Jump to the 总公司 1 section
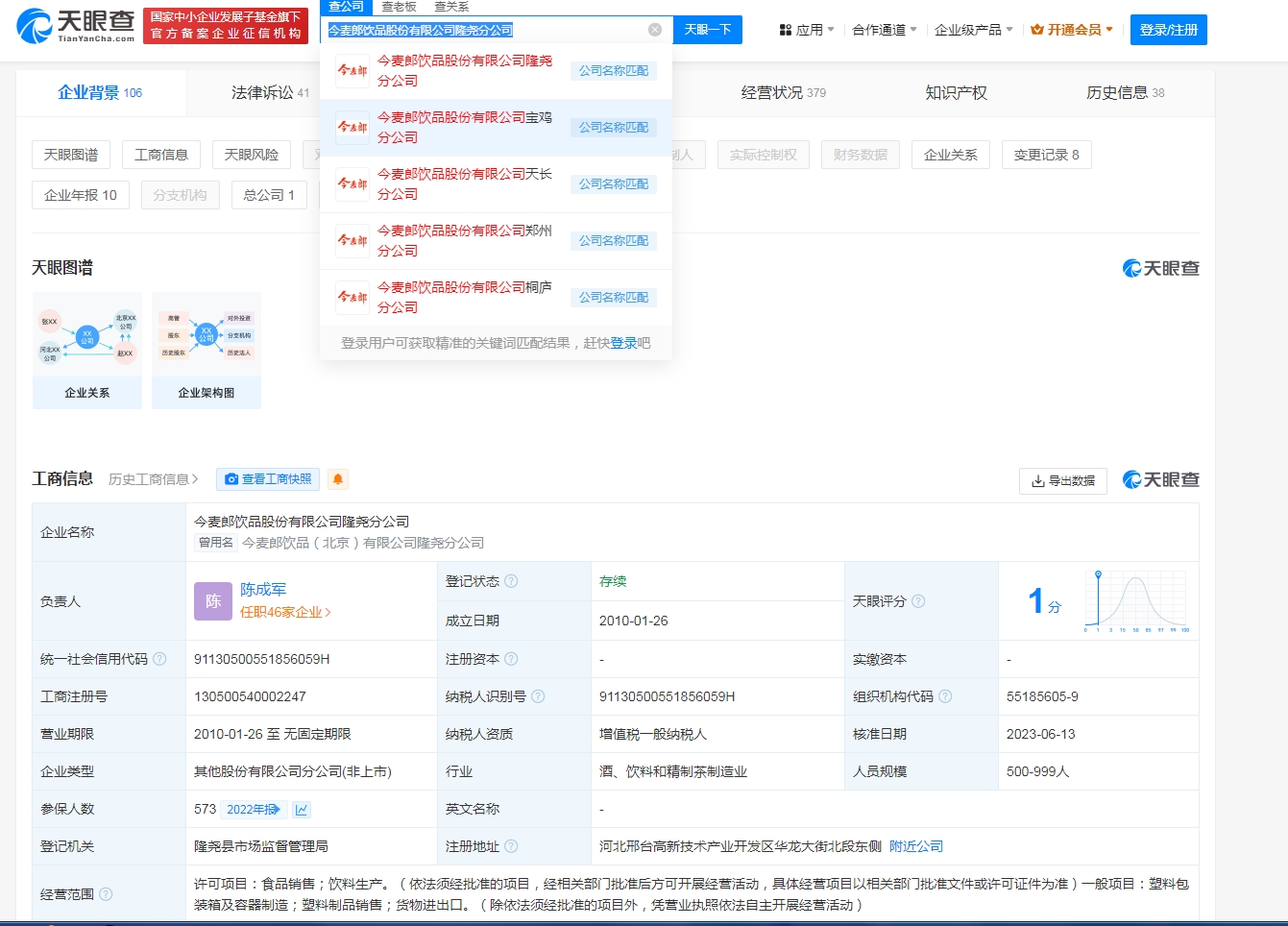This screenshot has height=926, width=1288. pyautogui.click(x=269, y=195)
